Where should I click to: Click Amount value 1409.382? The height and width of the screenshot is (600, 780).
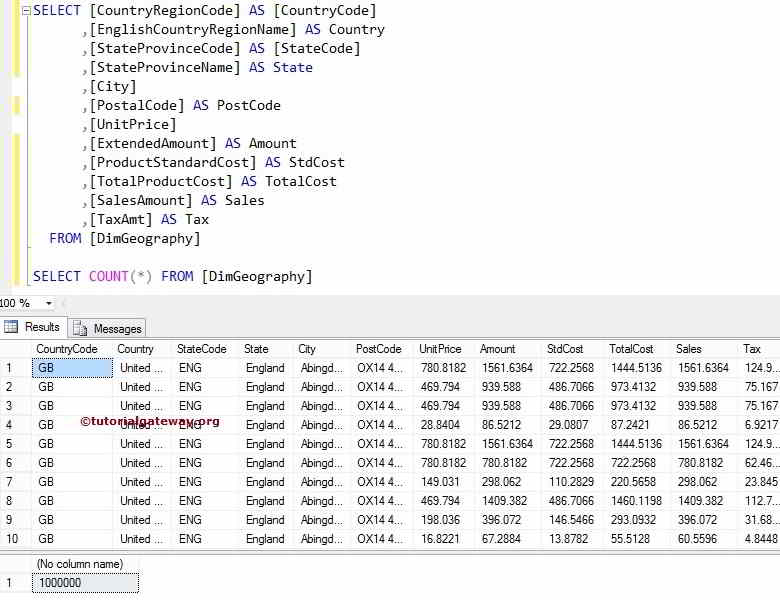tap(504, 500)
